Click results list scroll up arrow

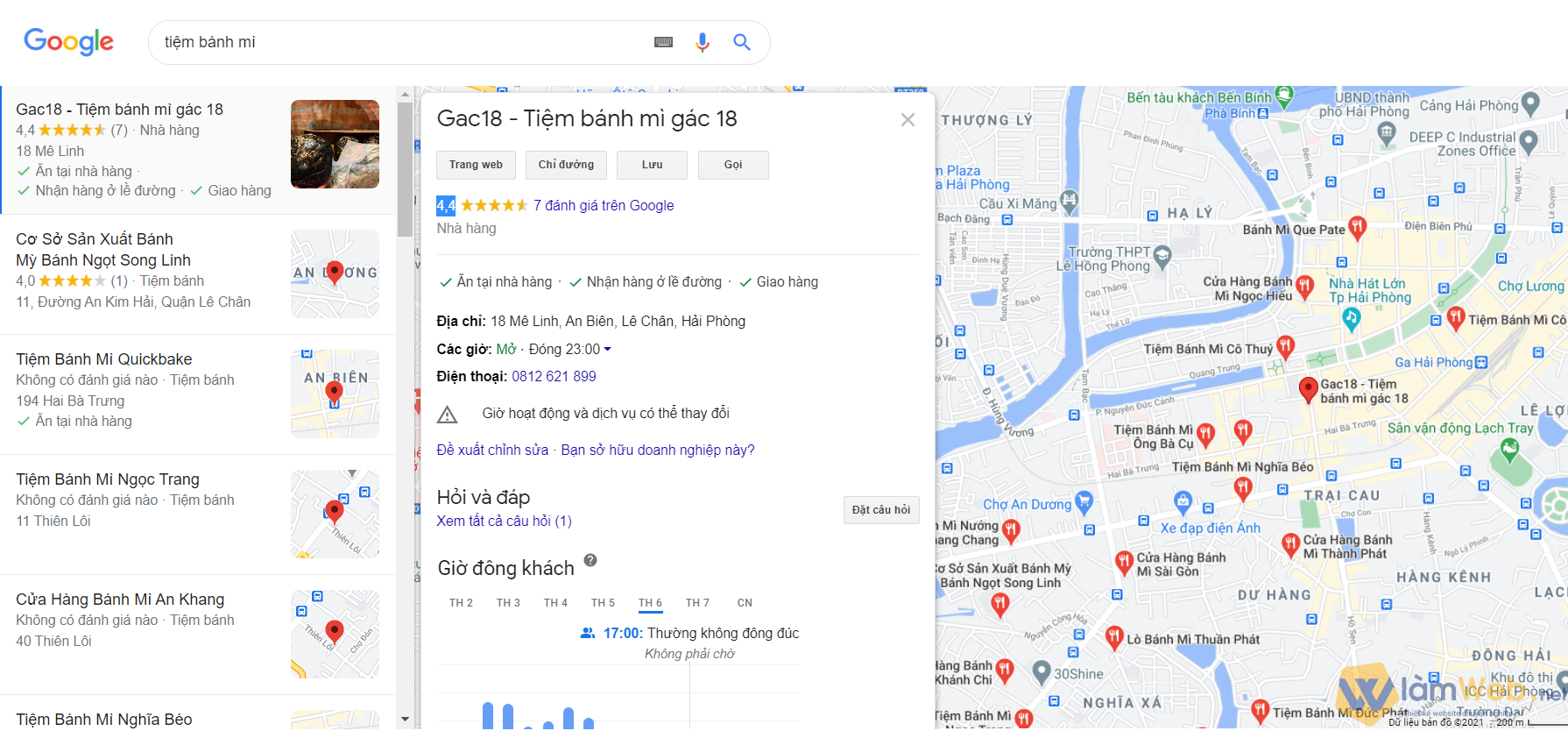(405, 94)
